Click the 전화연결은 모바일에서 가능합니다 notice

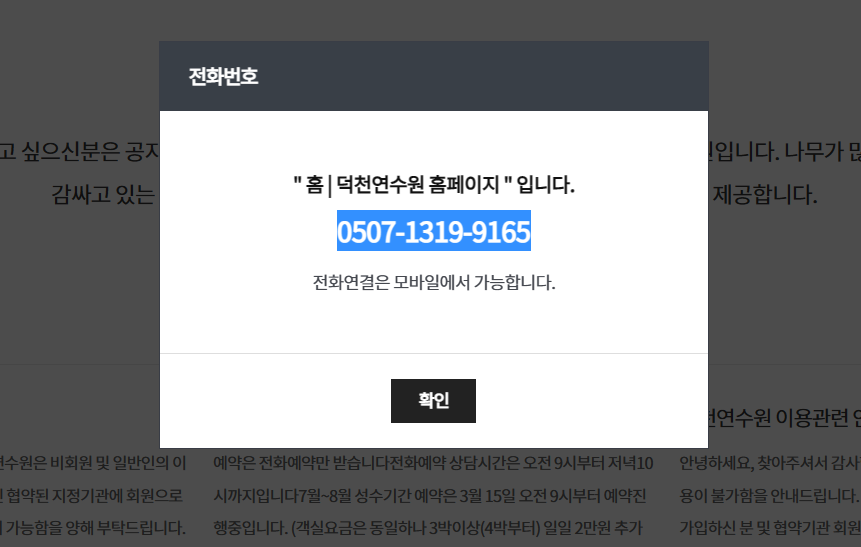tap(434, 282)
